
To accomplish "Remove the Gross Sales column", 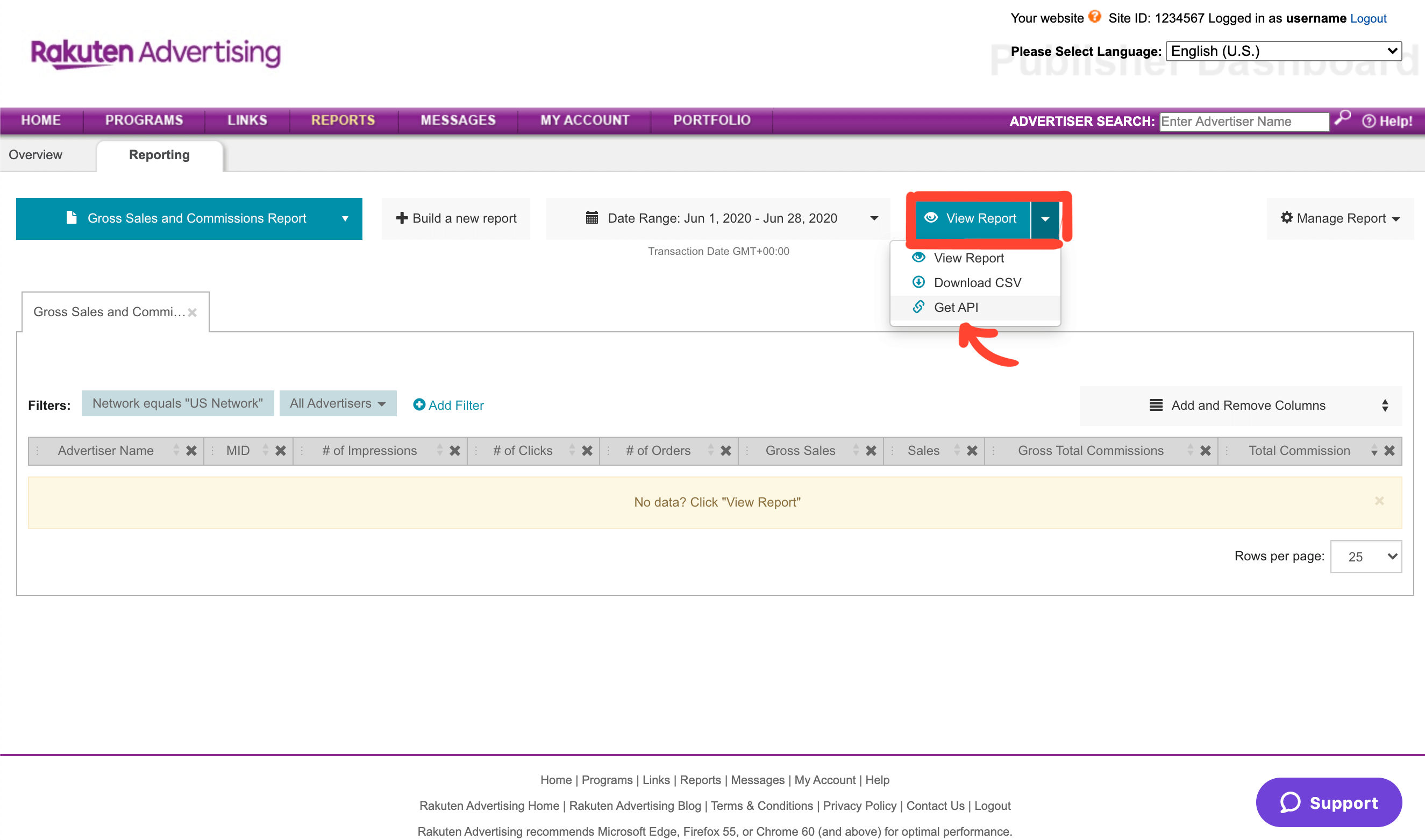I will (x=871, y=451).
